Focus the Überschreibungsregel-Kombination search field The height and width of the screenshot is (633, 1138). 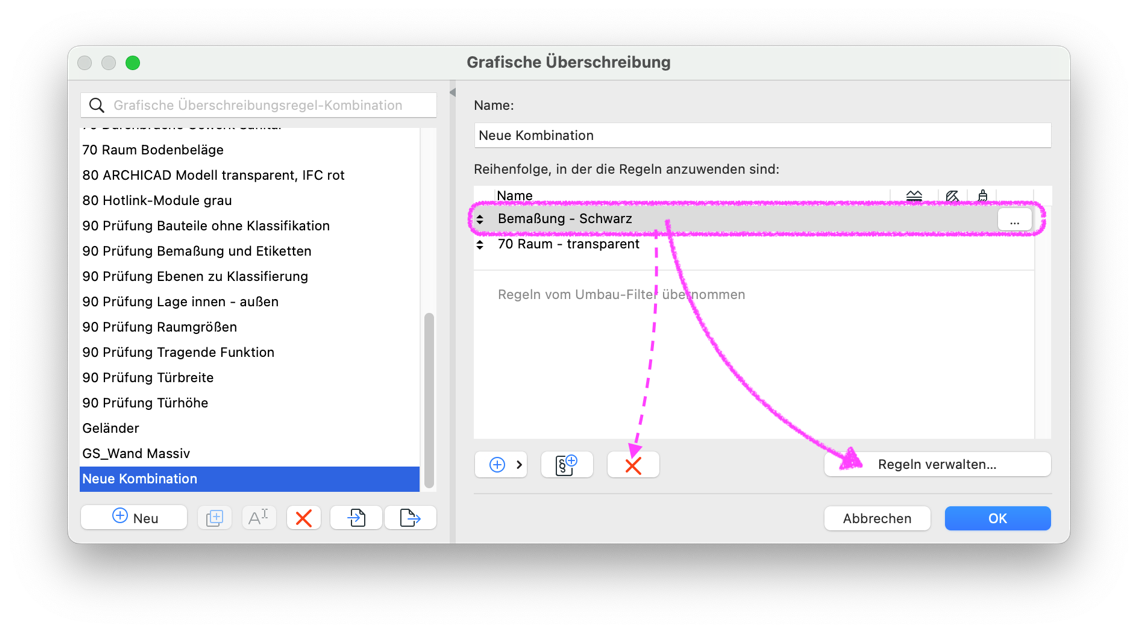[x=258, y=105]
